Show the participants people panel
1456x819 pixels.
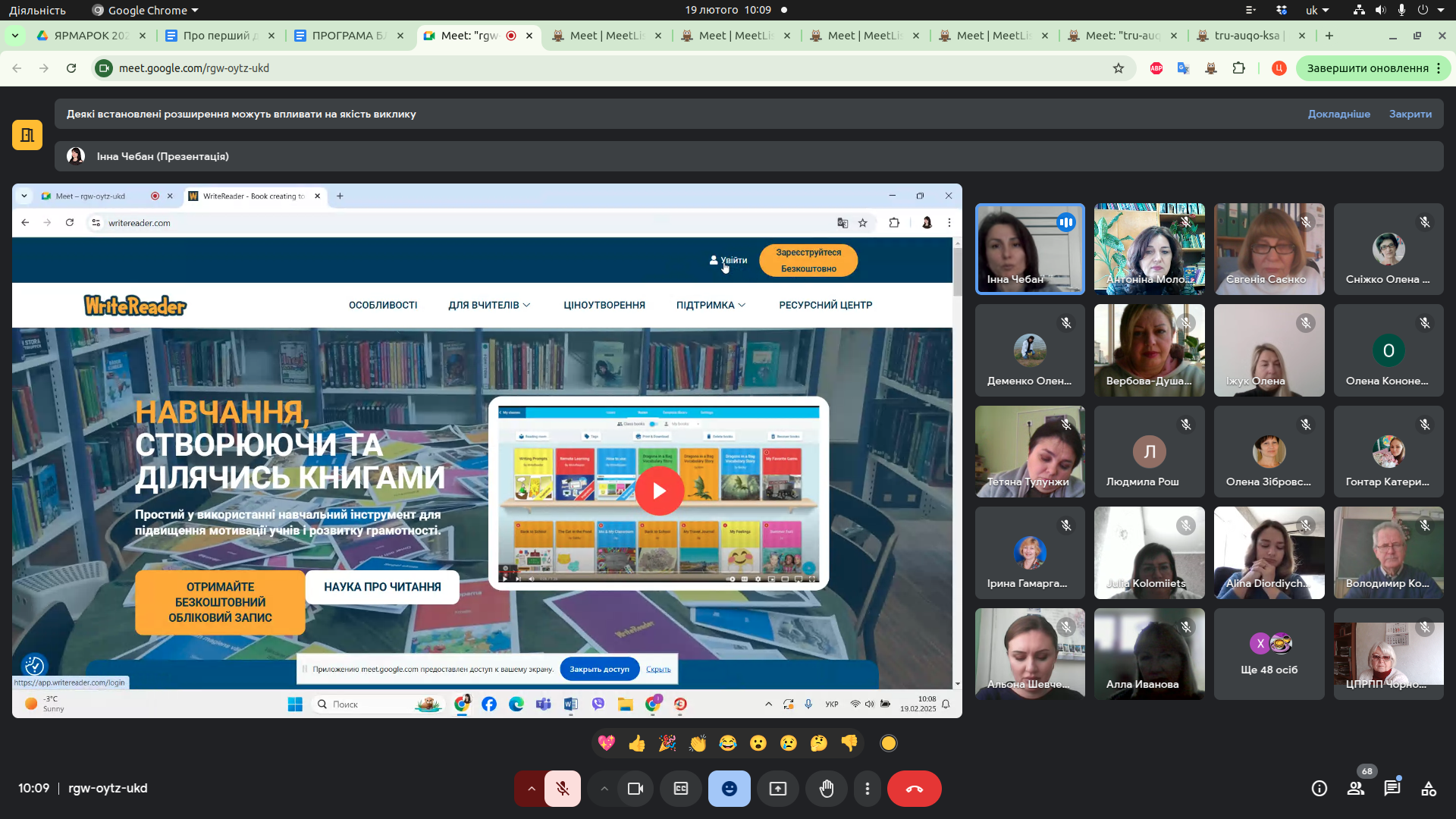pyautogui.click(x=1356, y=789)
